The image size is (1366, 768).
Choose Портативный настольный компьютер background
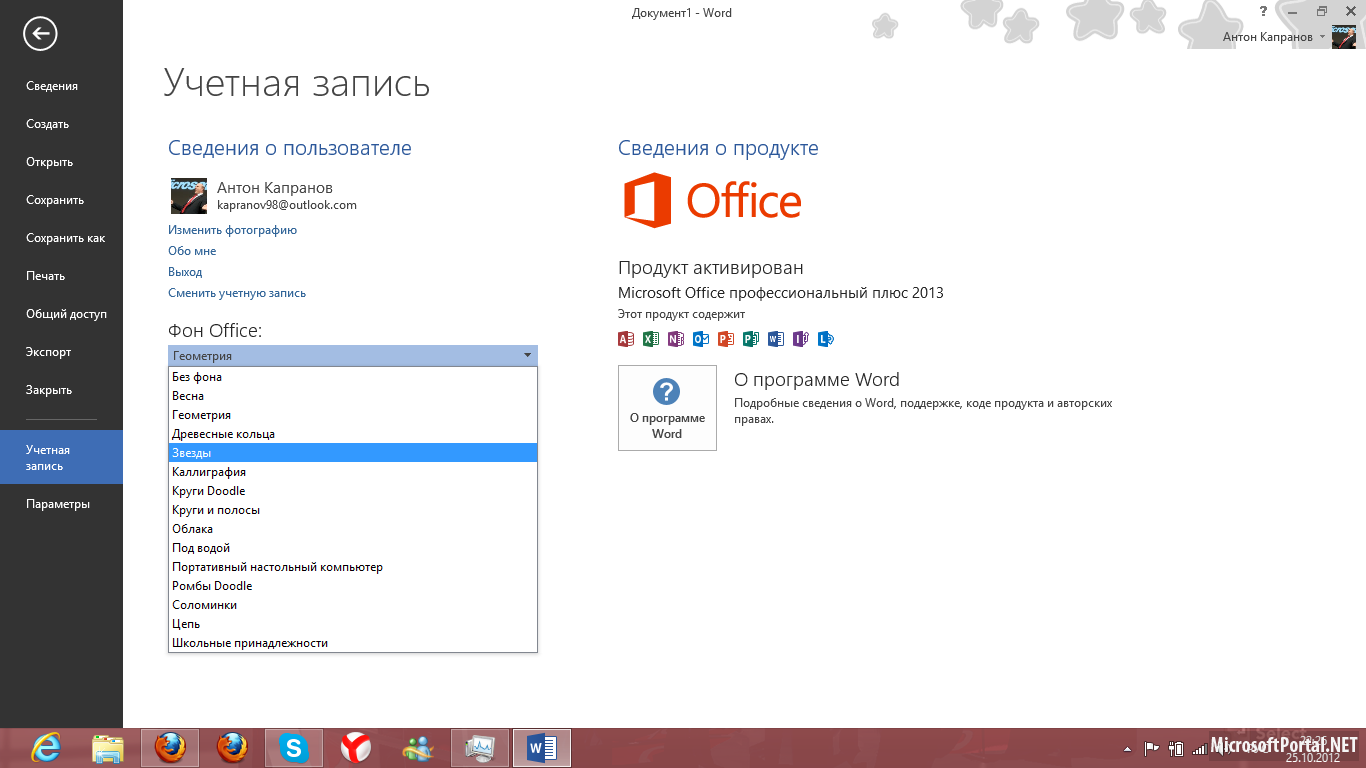pyautogui.click(x=353, y=567)
